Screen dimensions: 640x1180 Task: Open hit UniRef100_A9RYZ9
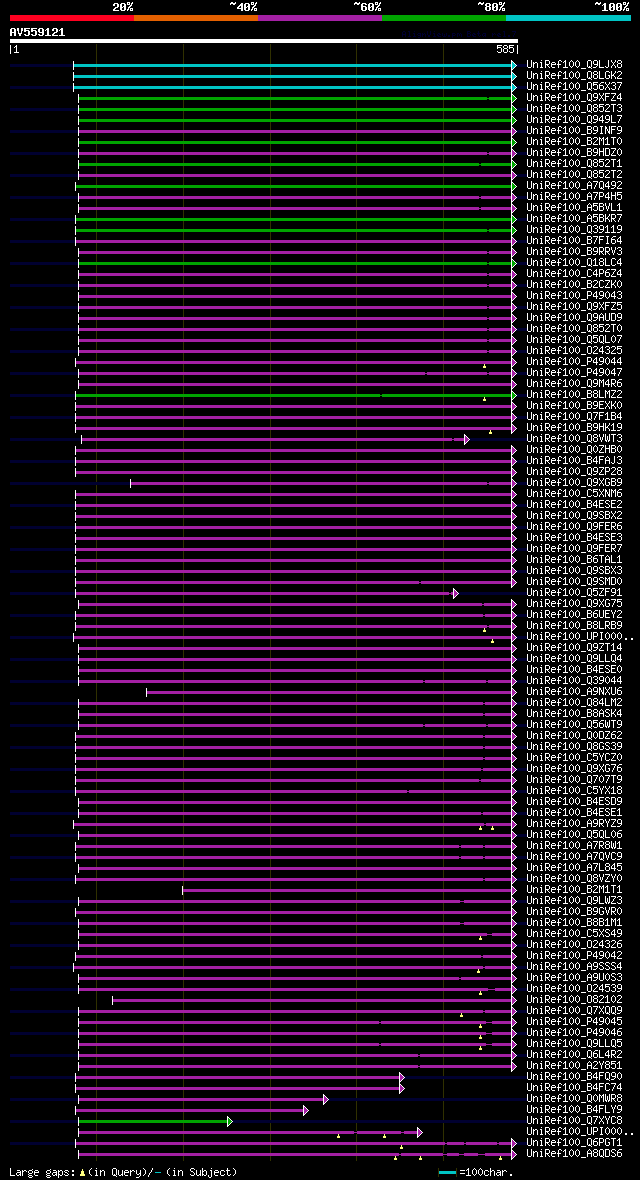click(574, 824)
